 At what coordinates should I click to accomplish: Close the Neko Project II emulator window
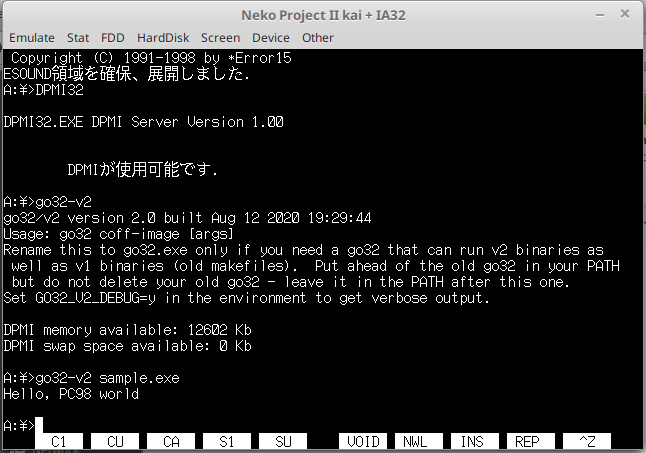pos(624,14)
